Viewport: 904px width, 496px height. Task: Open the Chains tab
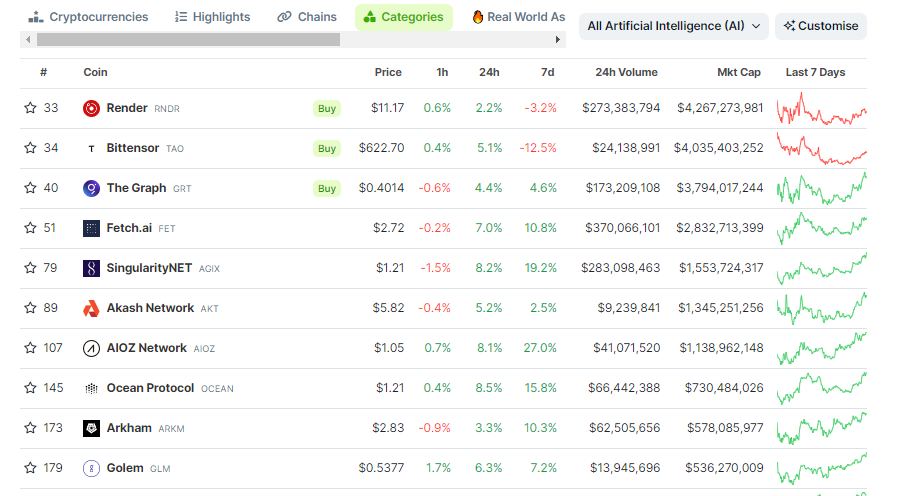(307, 17)
